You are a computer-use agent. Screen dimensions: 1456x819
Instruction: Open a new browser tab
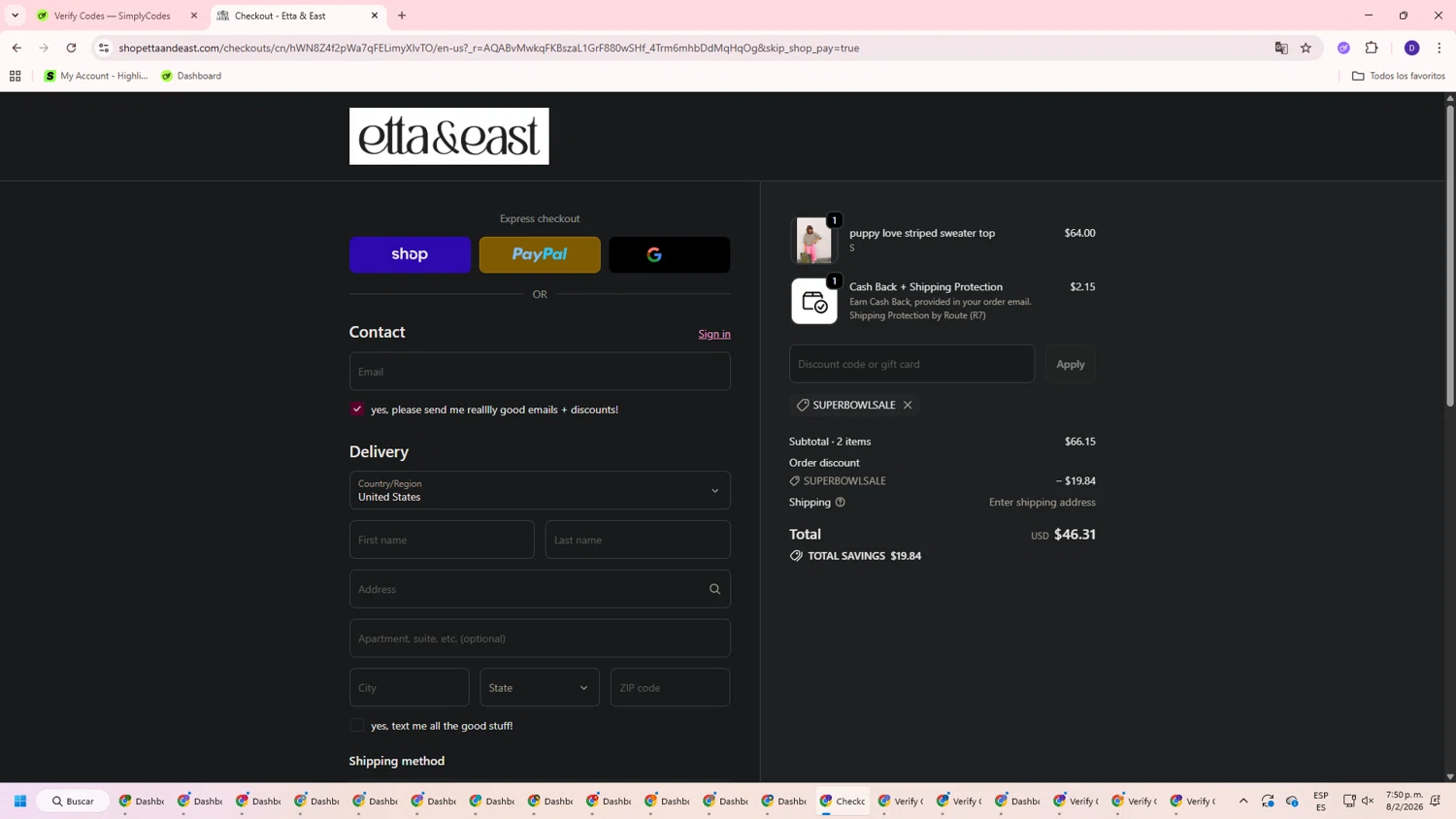point(402,16)
